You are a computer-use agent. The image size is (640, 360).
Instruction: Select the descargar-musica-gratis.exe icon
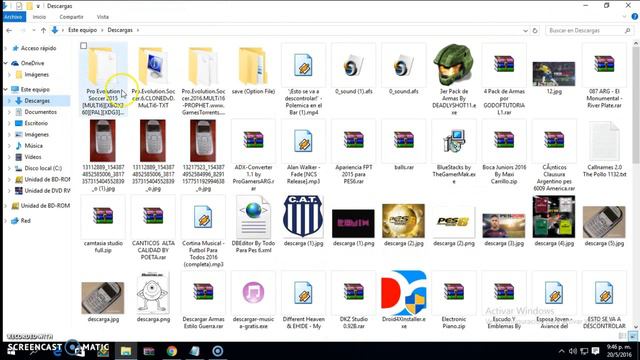(x=253, y=292)
